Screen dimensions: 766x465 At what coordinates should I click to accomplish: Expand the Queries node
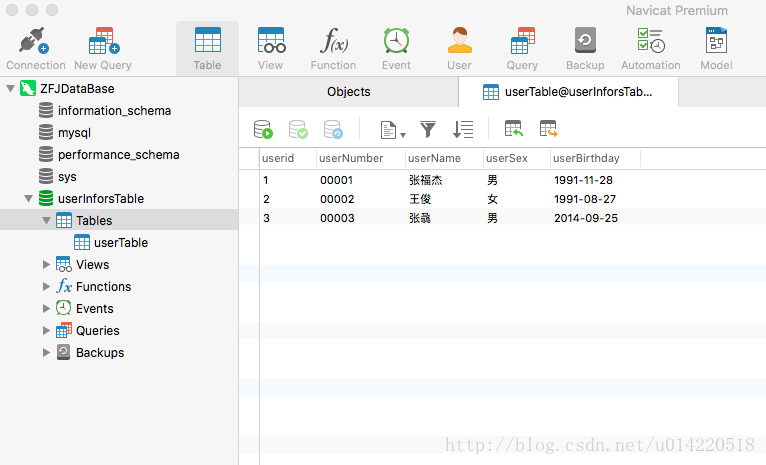pos(46,331)
